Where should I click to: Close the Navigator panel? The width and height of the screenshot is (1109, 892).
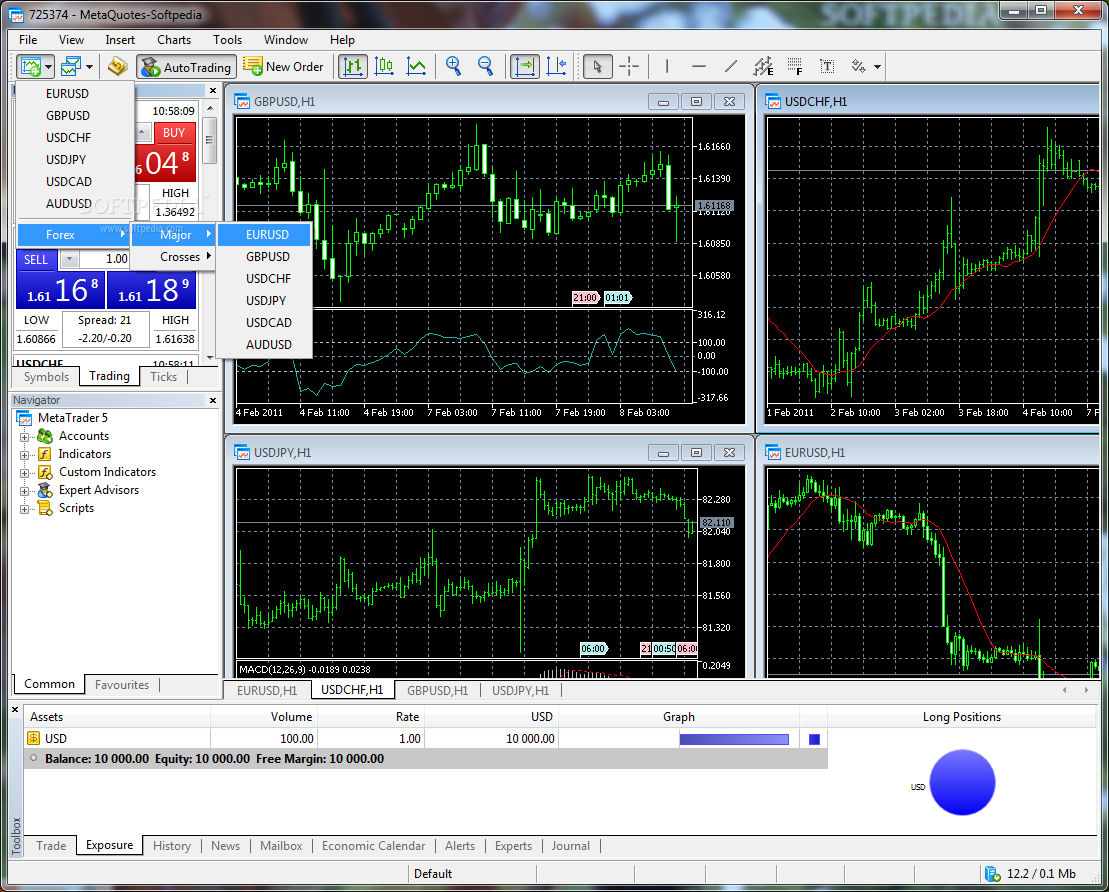213,400
